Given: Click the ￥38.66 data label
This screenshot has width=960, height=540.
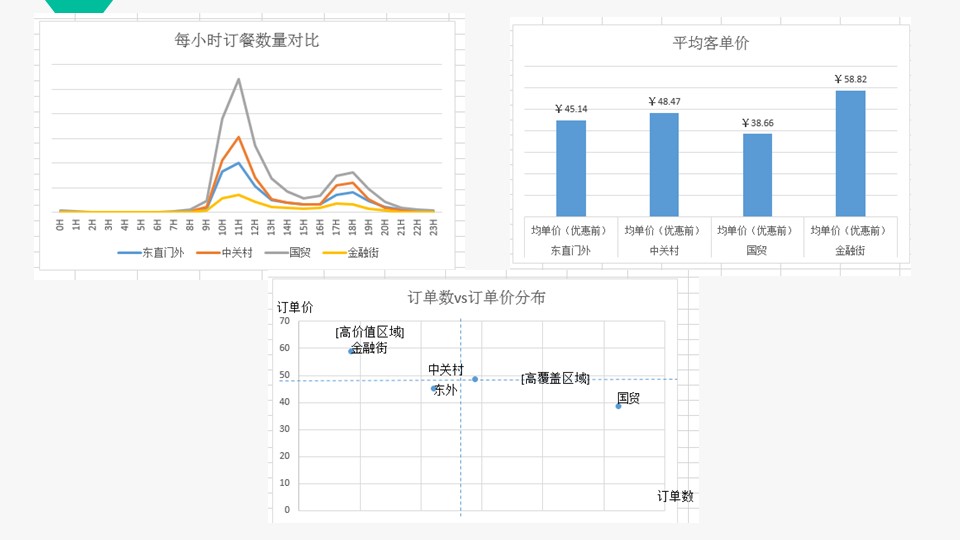Looking at the screenshot, I should (757, 123).
